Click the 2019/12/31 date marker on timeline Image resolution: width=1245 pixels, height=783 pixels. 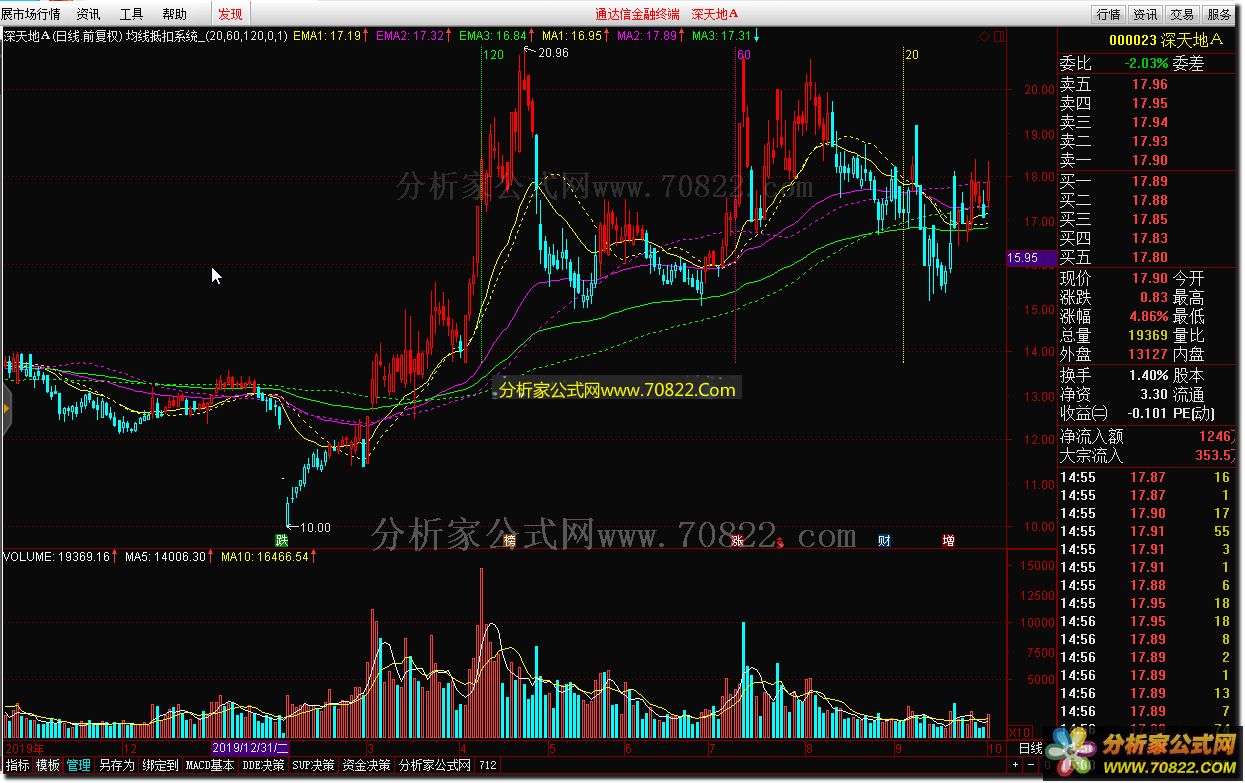[250, 748]
